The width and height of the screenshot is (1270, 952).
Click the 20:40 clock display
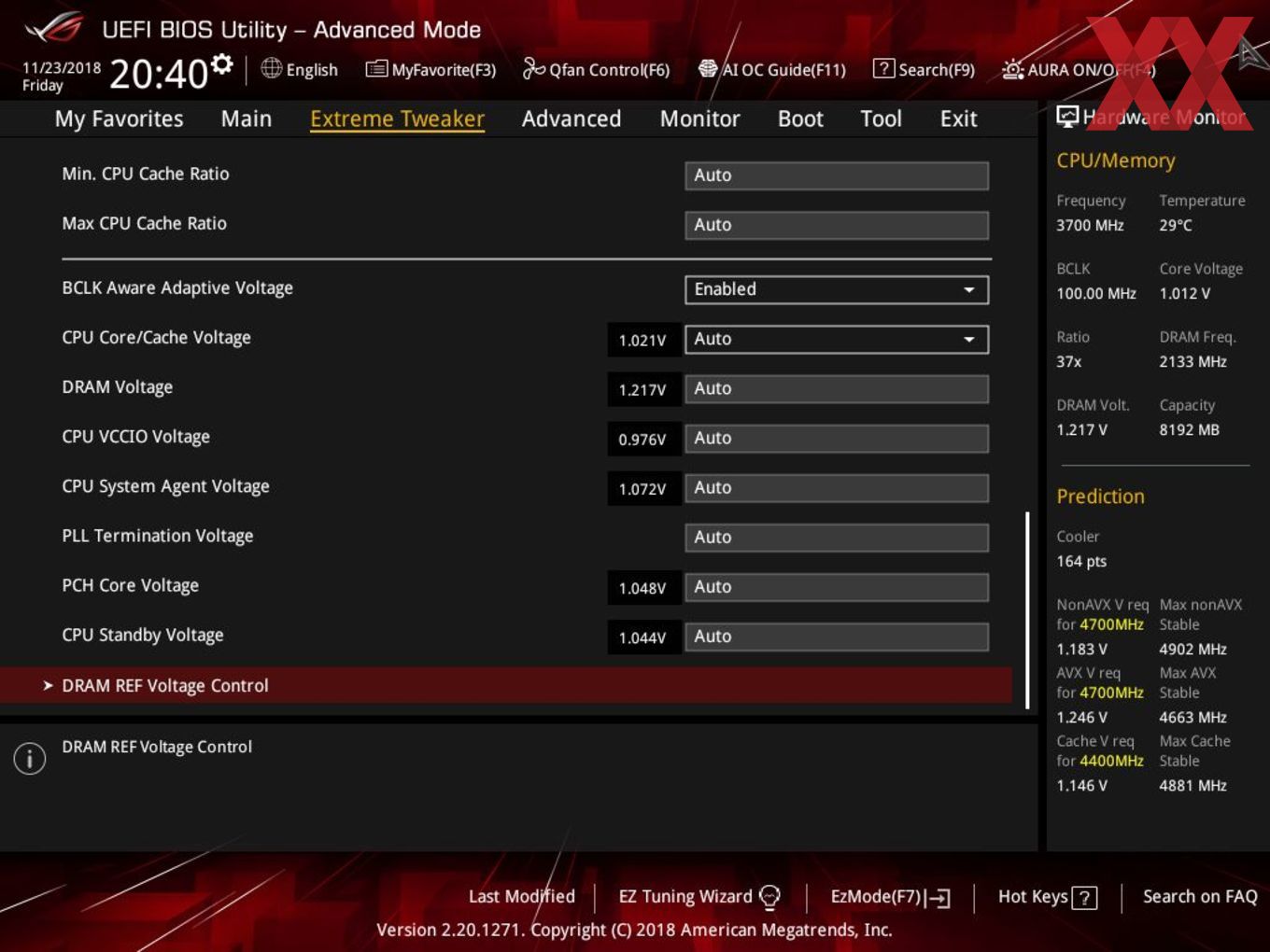tap(159, 73)
